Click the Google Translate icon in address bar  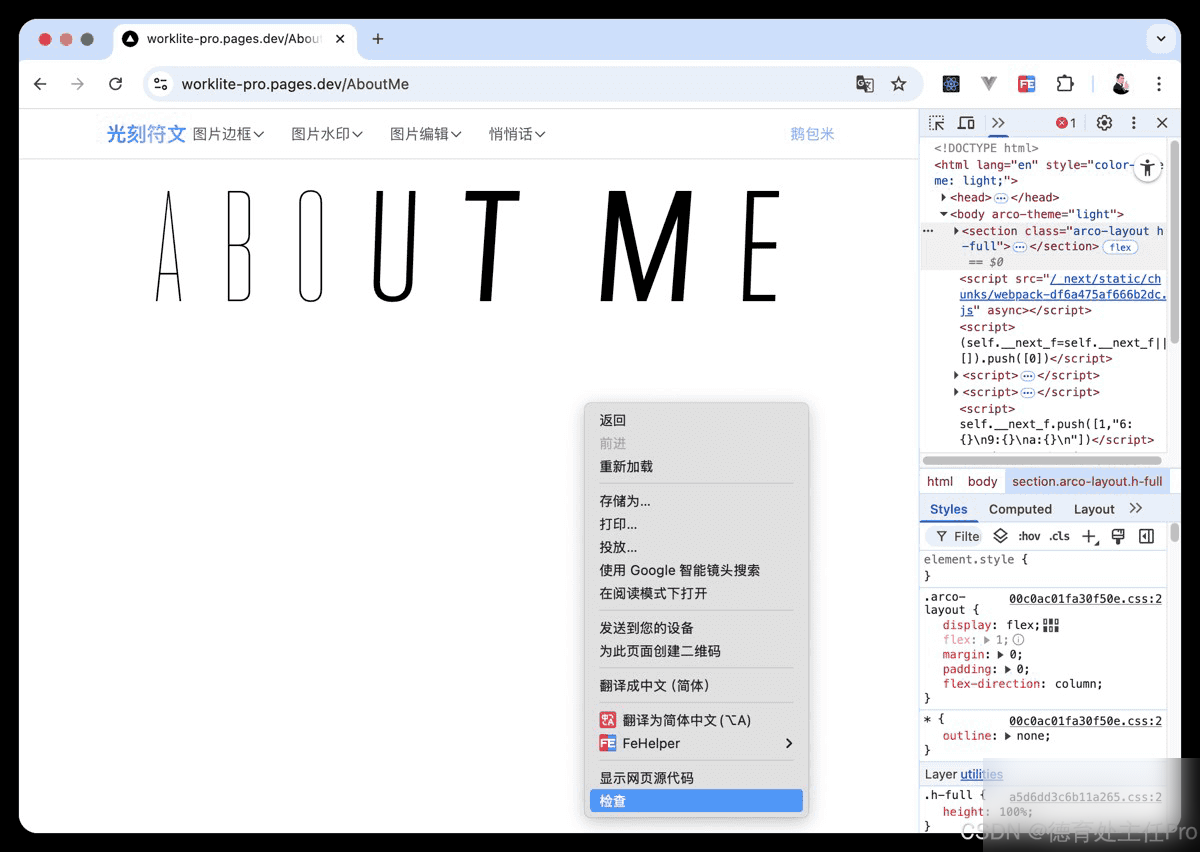(865, 84)
